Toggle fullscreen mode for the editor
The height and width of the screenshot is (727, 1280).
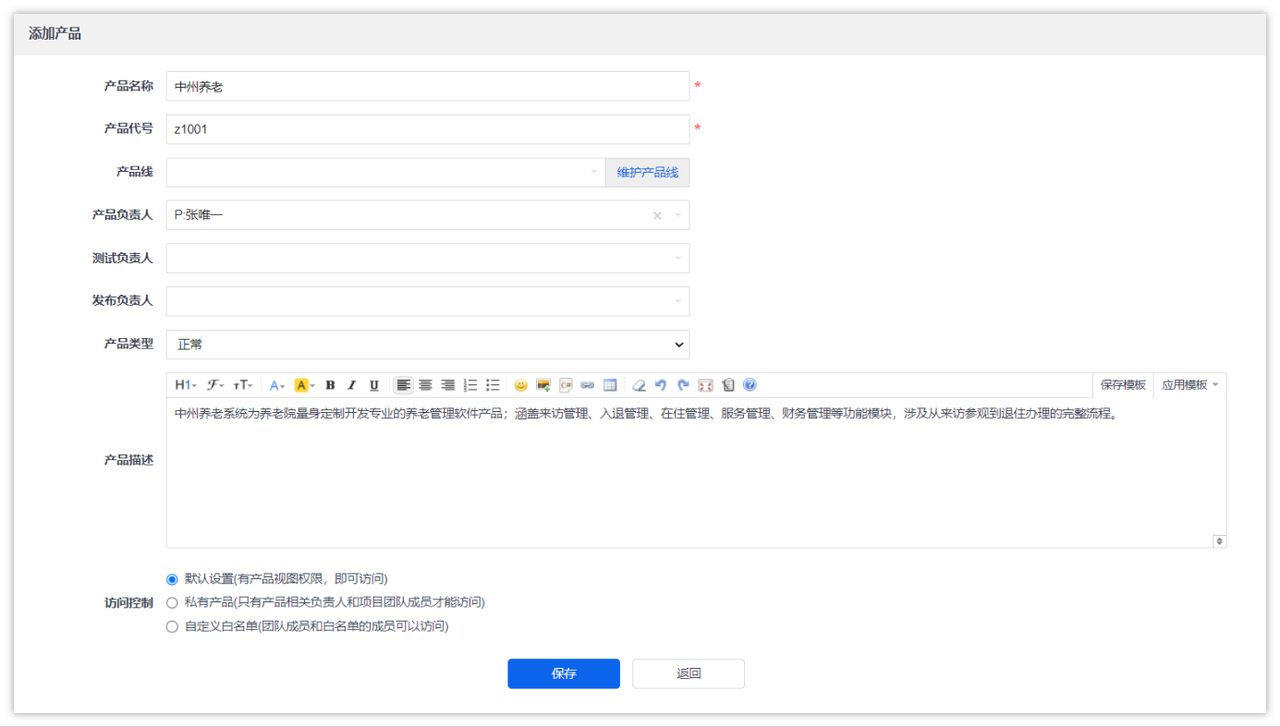tap(706, 385)
